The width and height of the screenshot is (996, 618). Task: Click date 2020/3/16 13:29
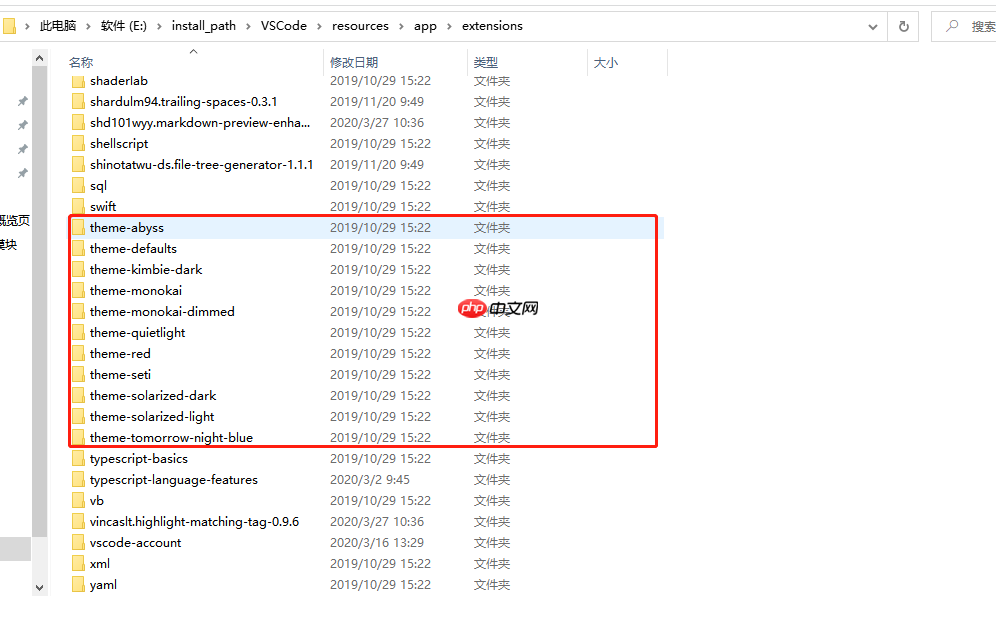377,542
